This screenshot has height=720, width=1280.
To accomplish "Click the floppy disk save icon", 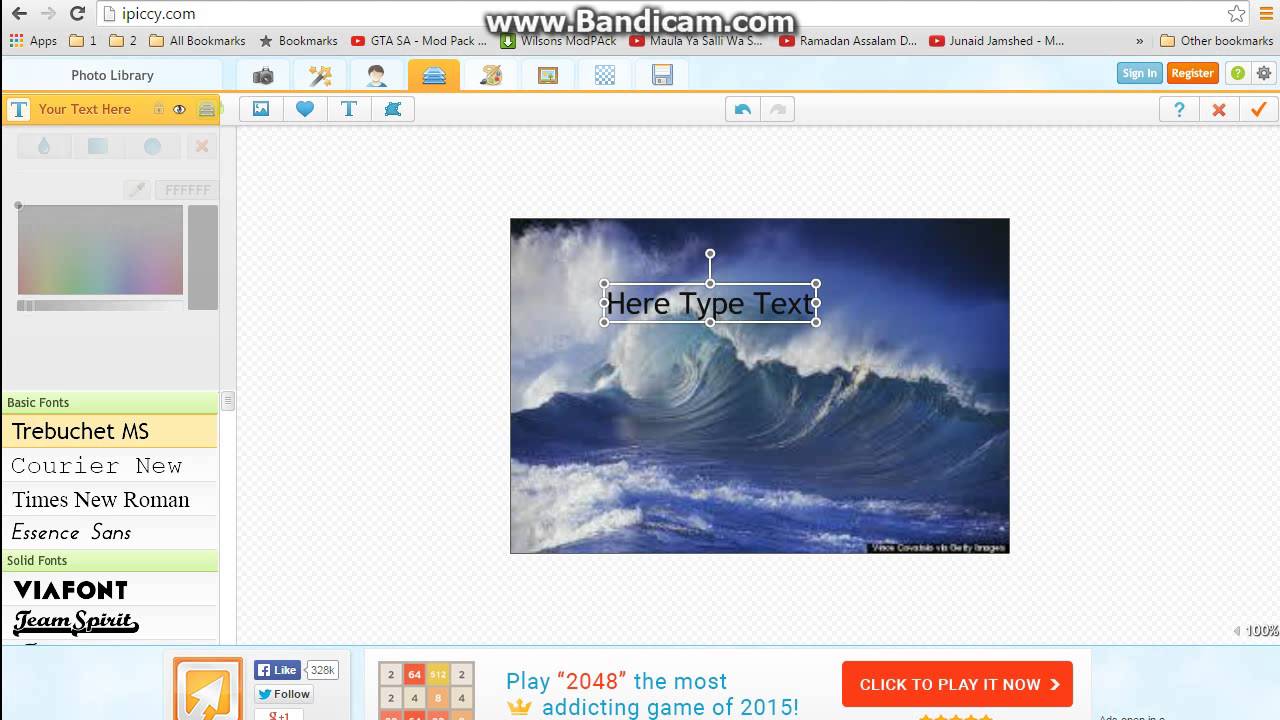I will (662, 75).
